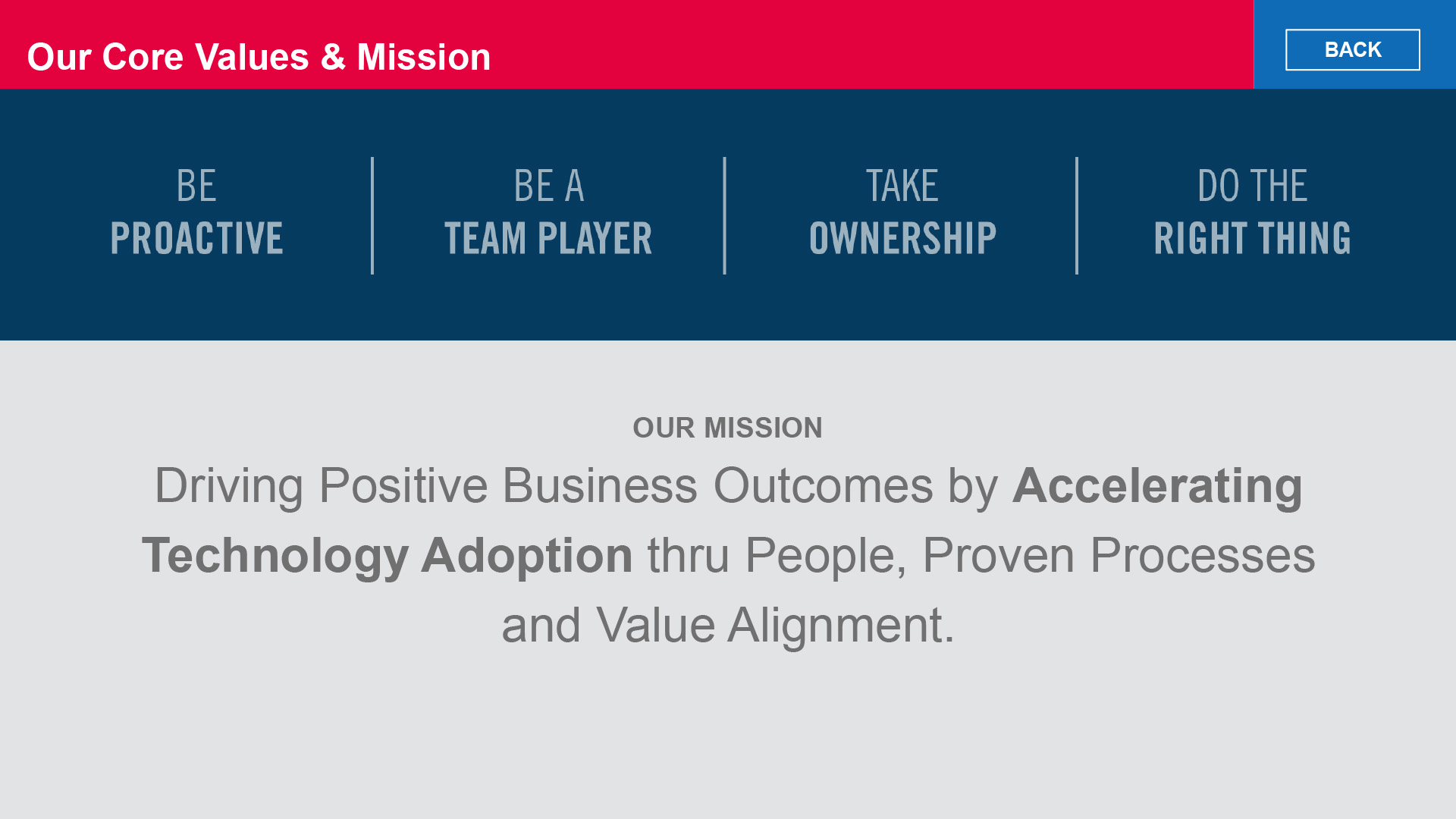This screenshot has width=1456, height=819.
Task: Select the bold PROACTIVE core value
Action: coord(196,238)
